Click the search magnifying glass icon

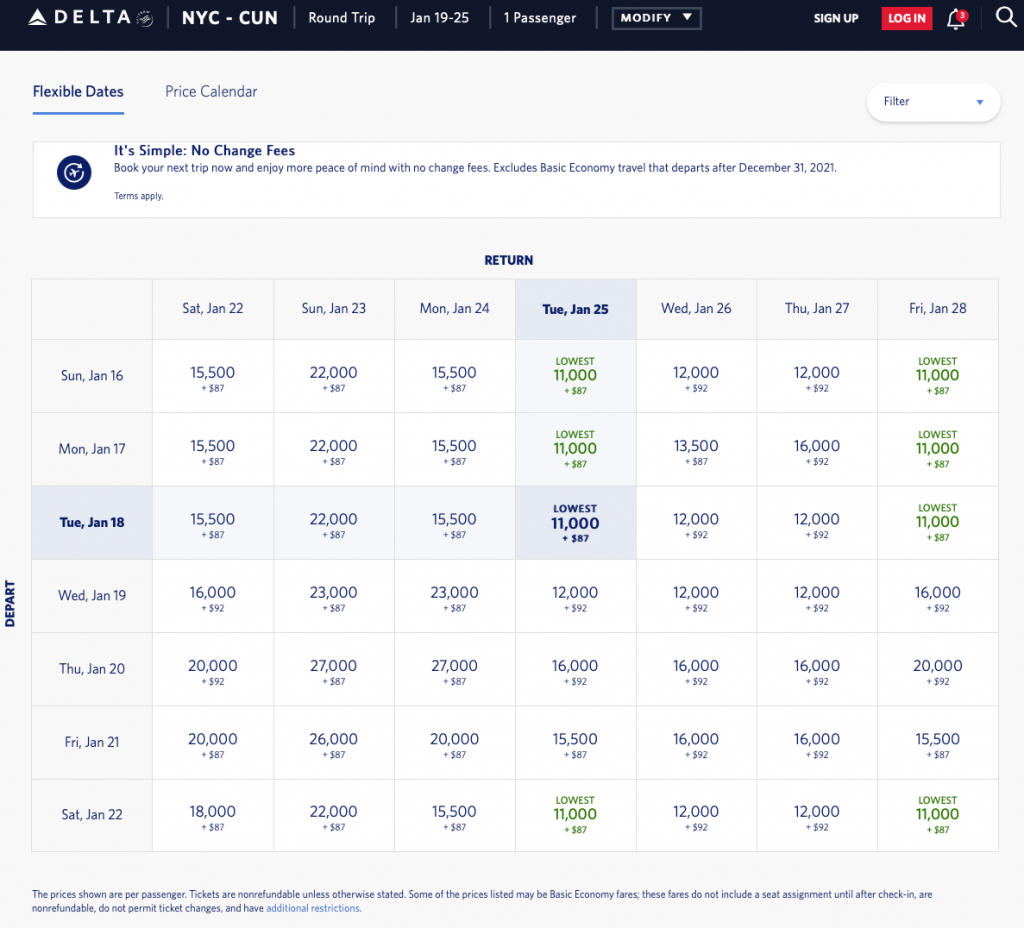pyautogui.click(x=1006, y=17)
